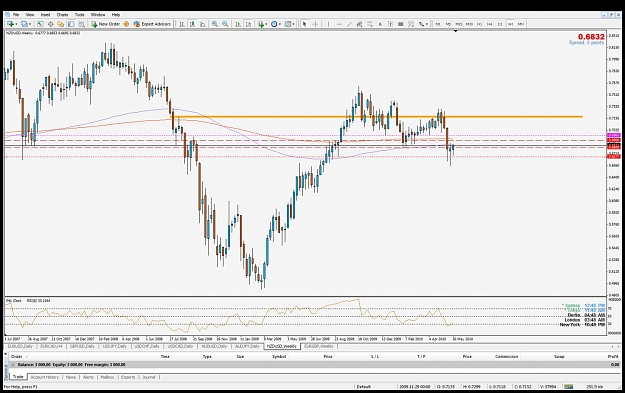Open the Indicators list icon
The height and width of the screenshot is (393, 625).
tap(261, 24)
